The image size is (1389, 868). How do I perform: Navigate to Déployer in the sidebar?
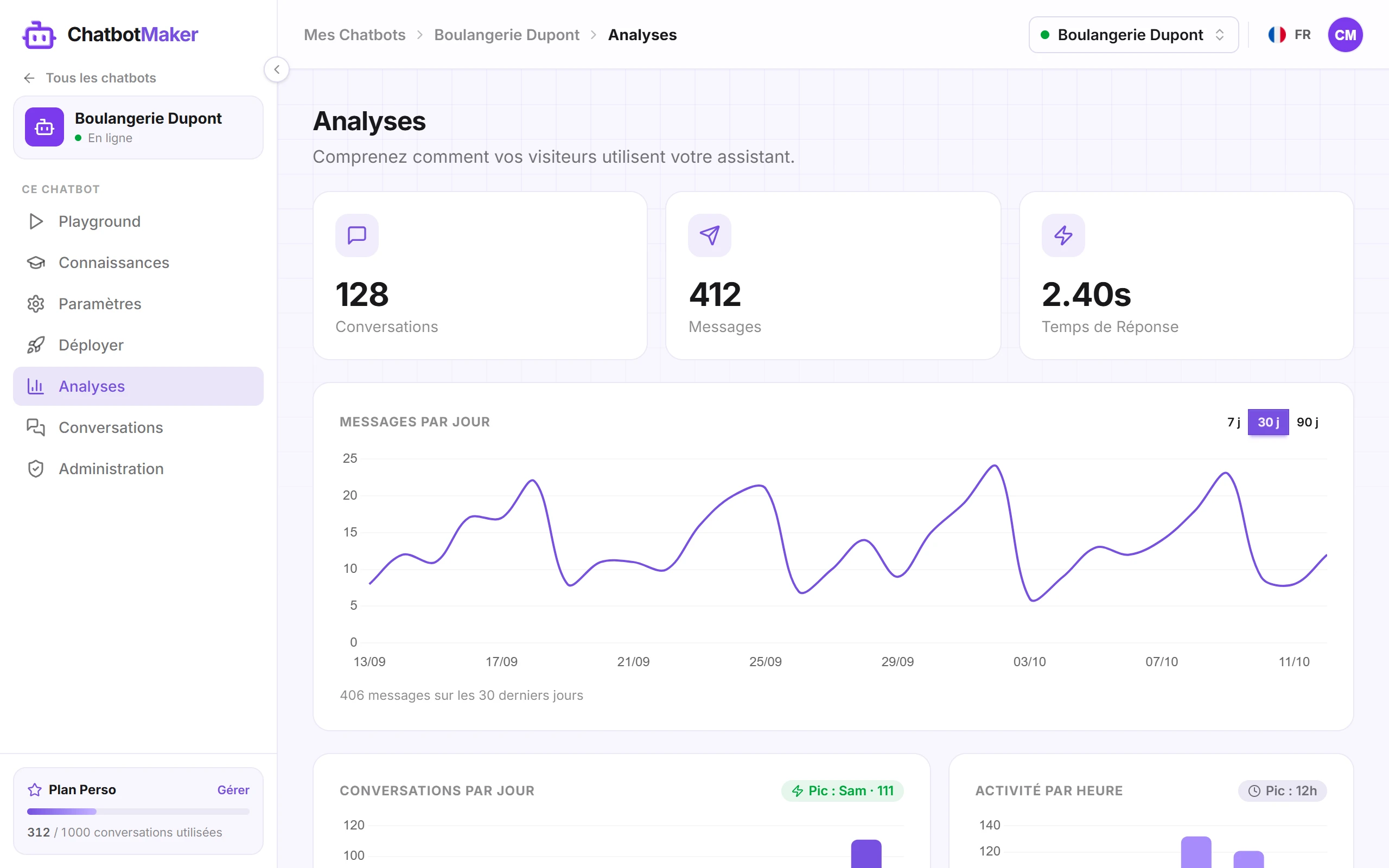[138, 345]
